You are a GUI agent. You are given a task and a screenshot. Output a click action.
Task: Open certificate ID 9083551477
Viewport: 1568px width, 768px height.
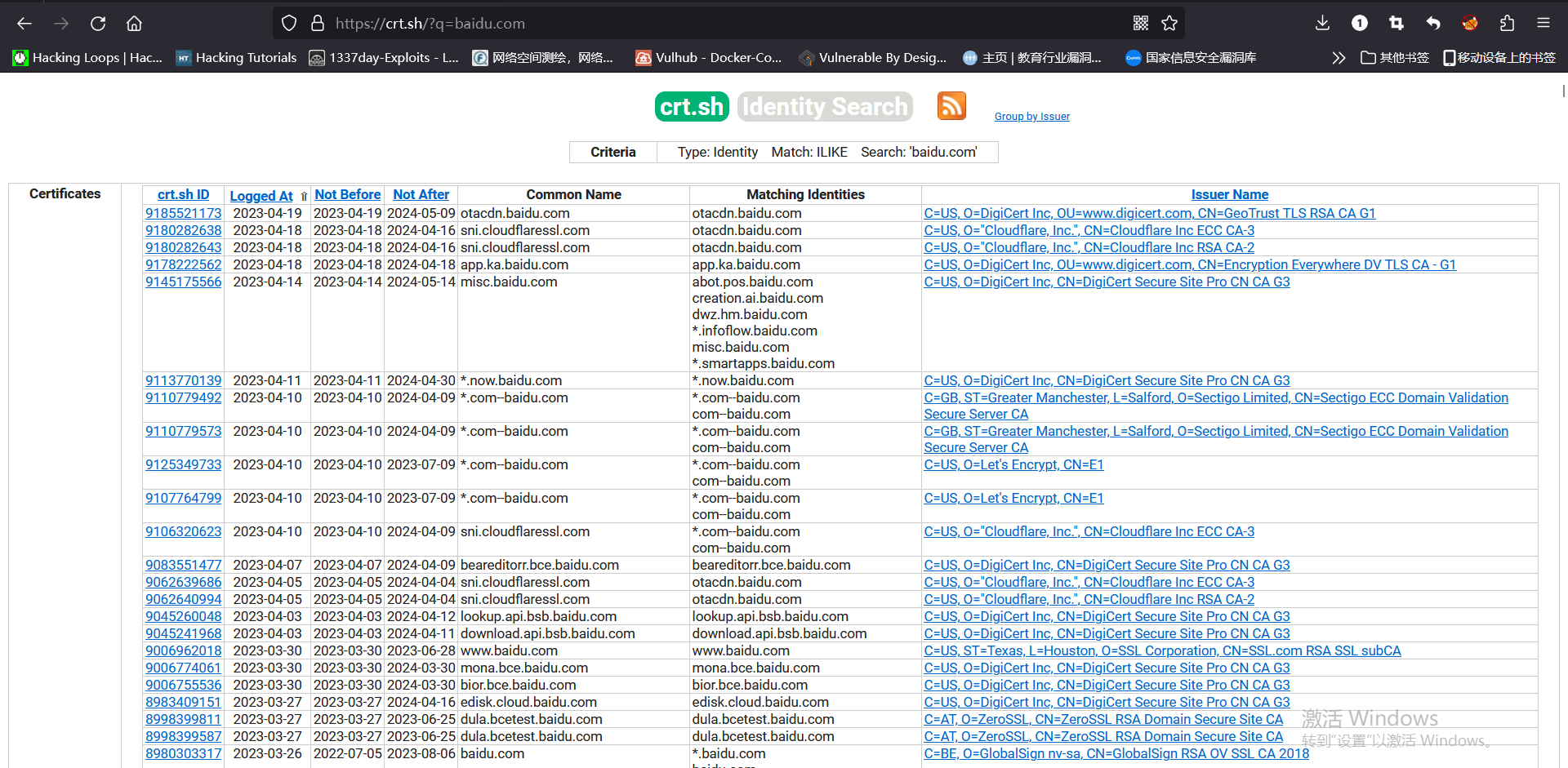coord(184,565)
